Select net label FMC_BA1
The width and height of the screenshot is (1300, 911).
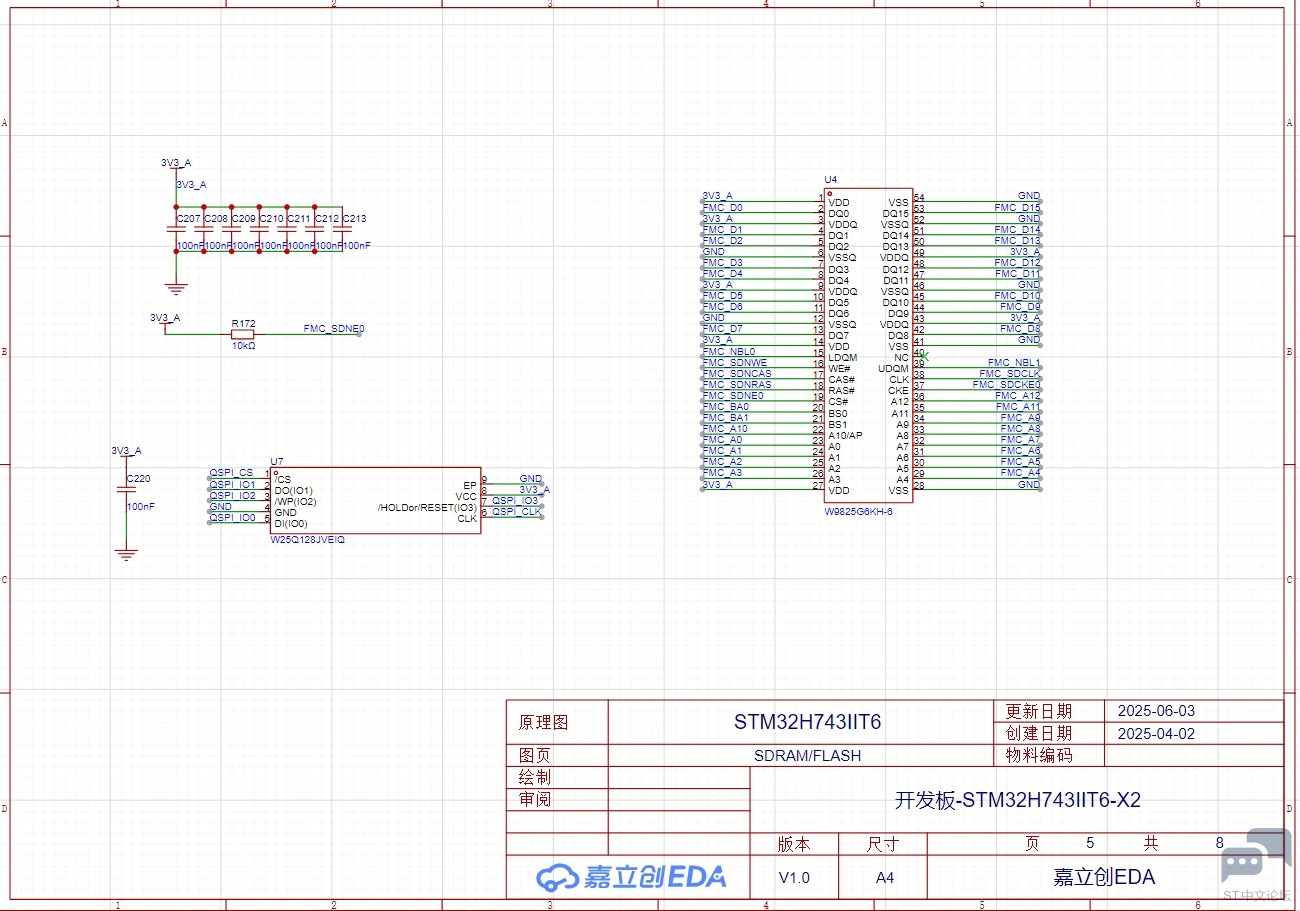(x=725, y=417)
